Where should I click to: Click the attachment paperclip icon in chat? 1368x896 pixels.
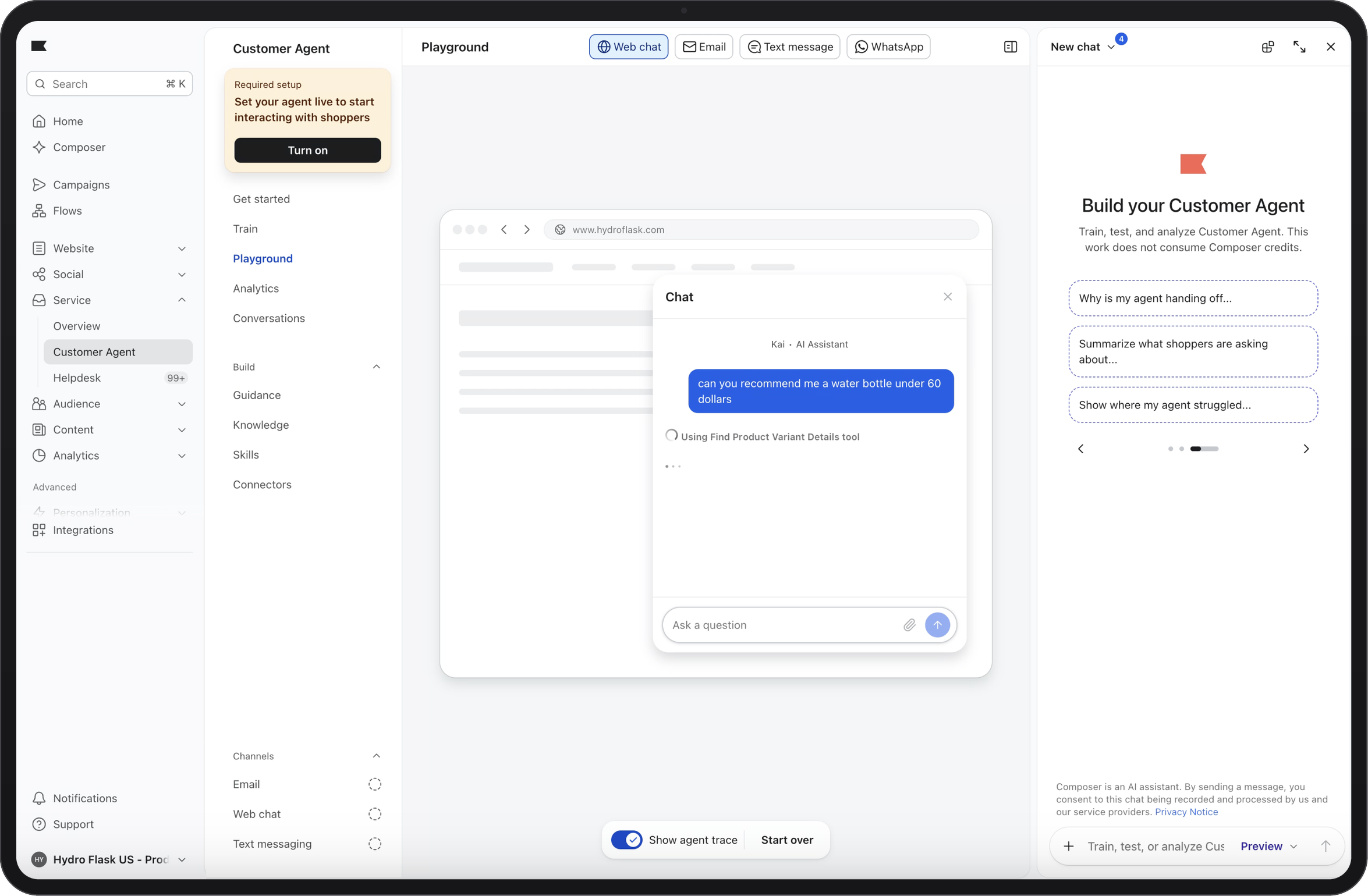(x=909, y=625)
